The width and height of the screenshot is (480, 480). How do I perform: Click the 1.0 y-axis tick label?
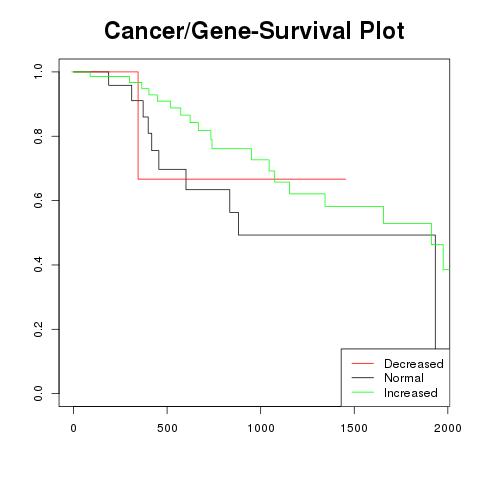coord(38,72)
